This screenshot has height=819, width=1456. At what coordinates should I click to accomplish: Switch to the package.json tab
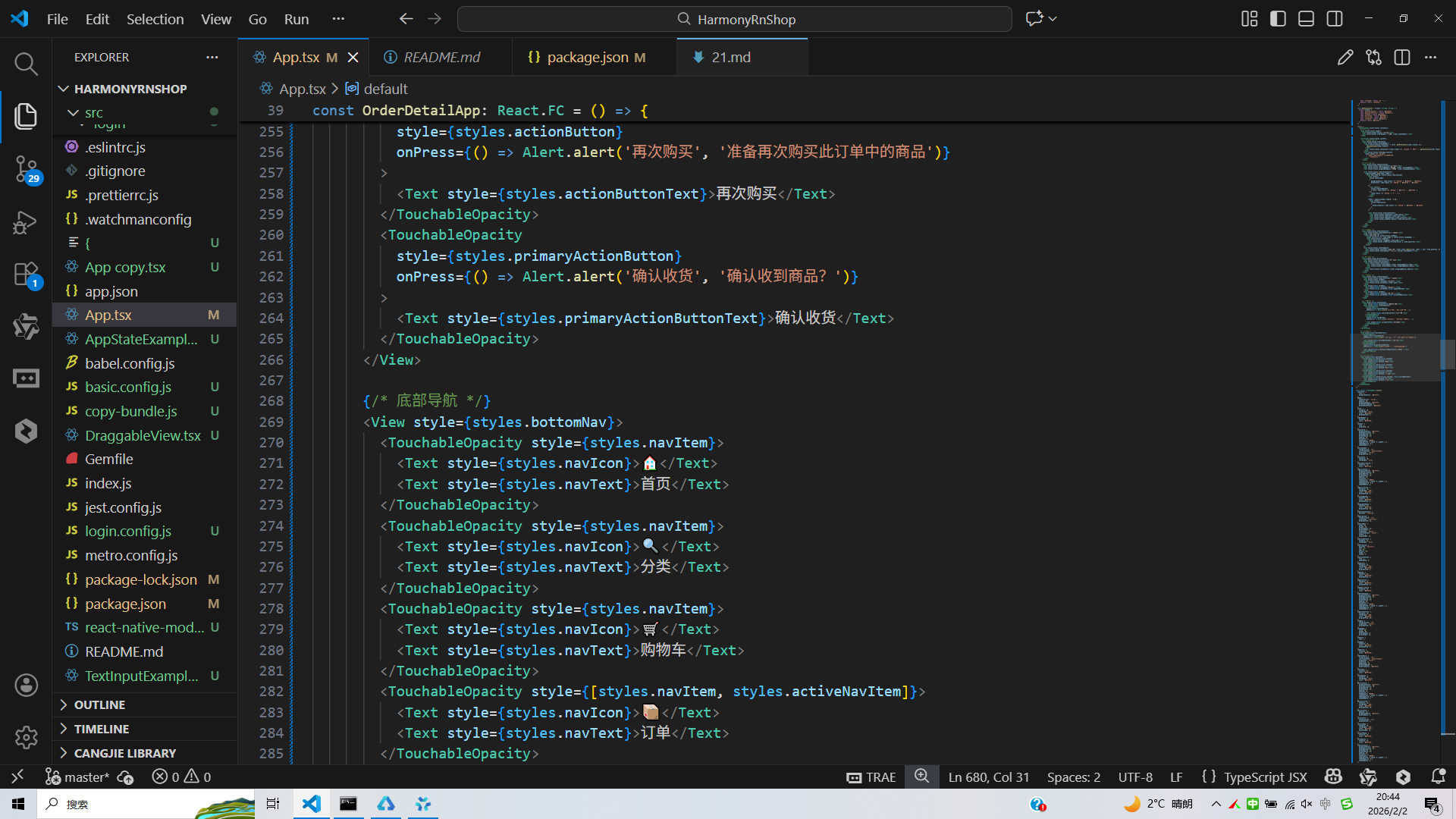click(x=587, y=58)
